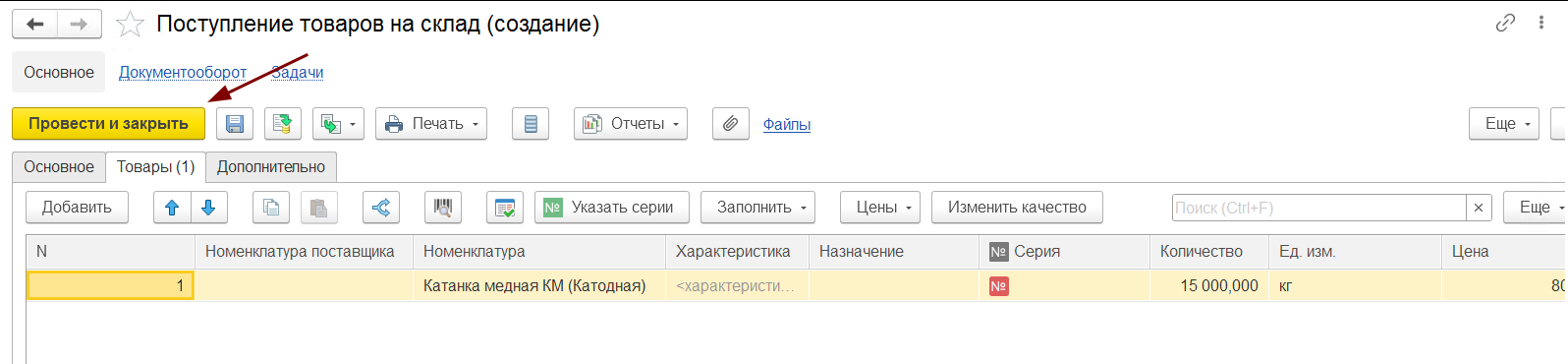This screenshot has width=1568, height=364.
Task: Expand the Отчеты dropdown menu
Action: pyautogui.click(x=631, y=124)
